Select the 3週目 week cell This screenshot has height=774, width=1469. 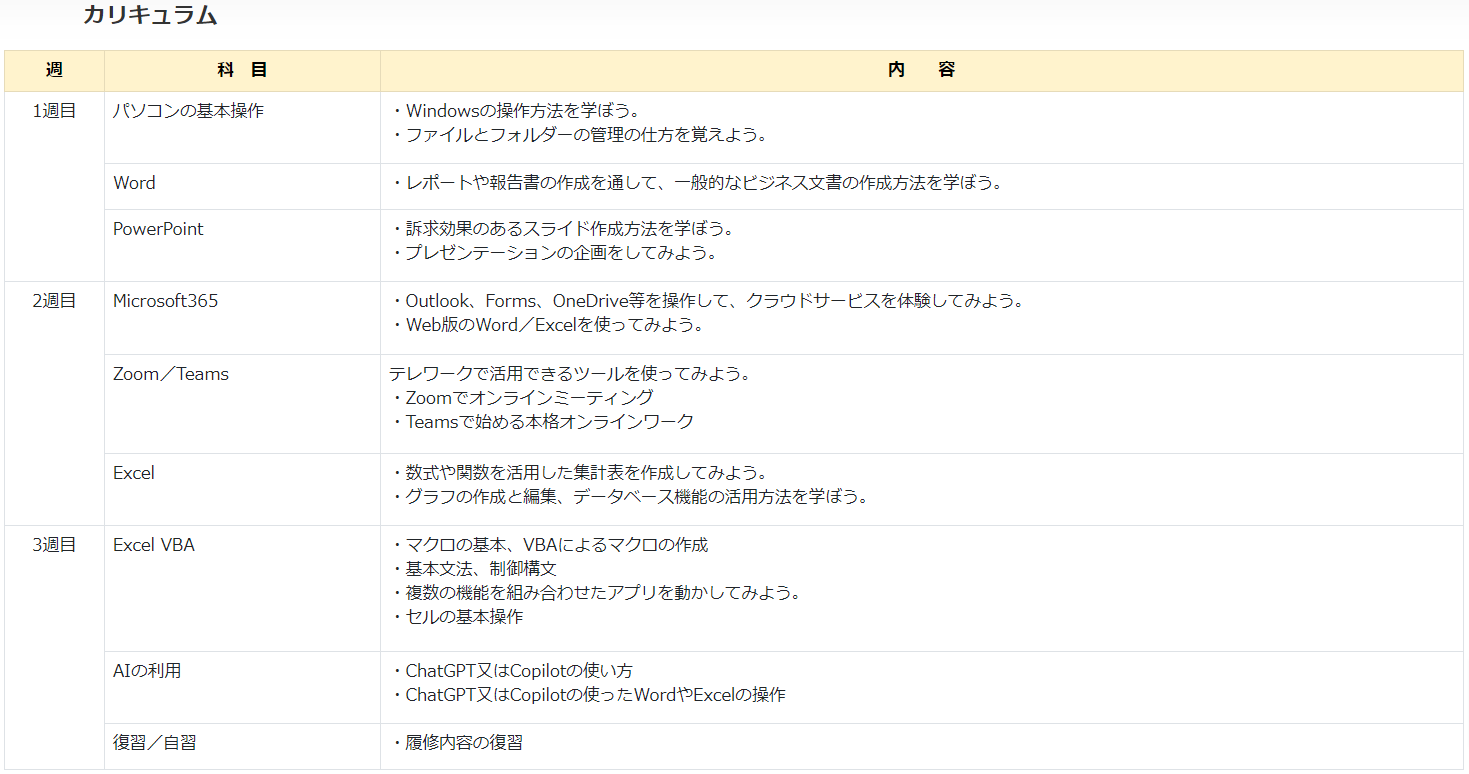point(54,545)
